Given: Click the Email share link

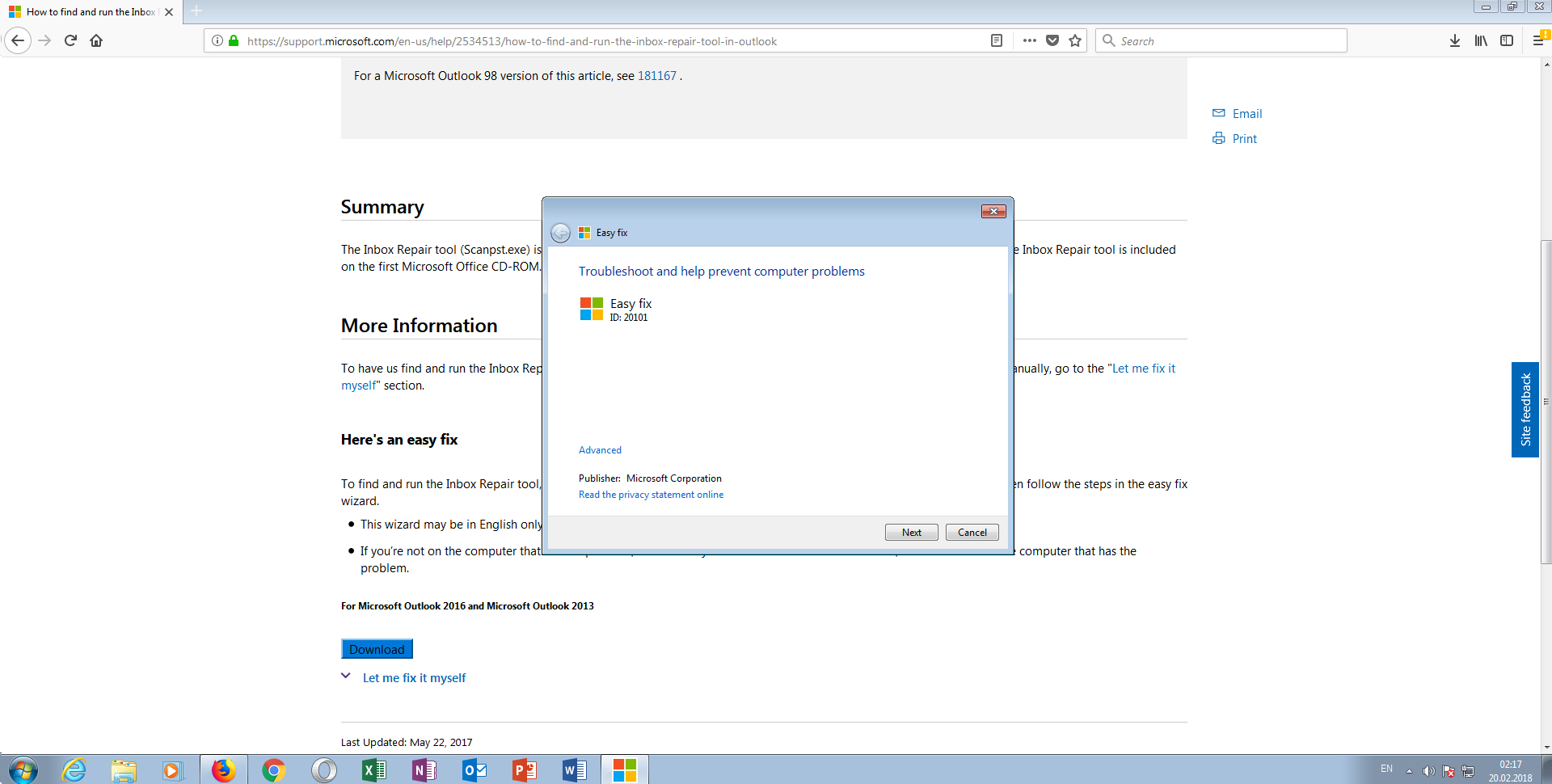Looking at the screenshot, I should [1237, 114].
